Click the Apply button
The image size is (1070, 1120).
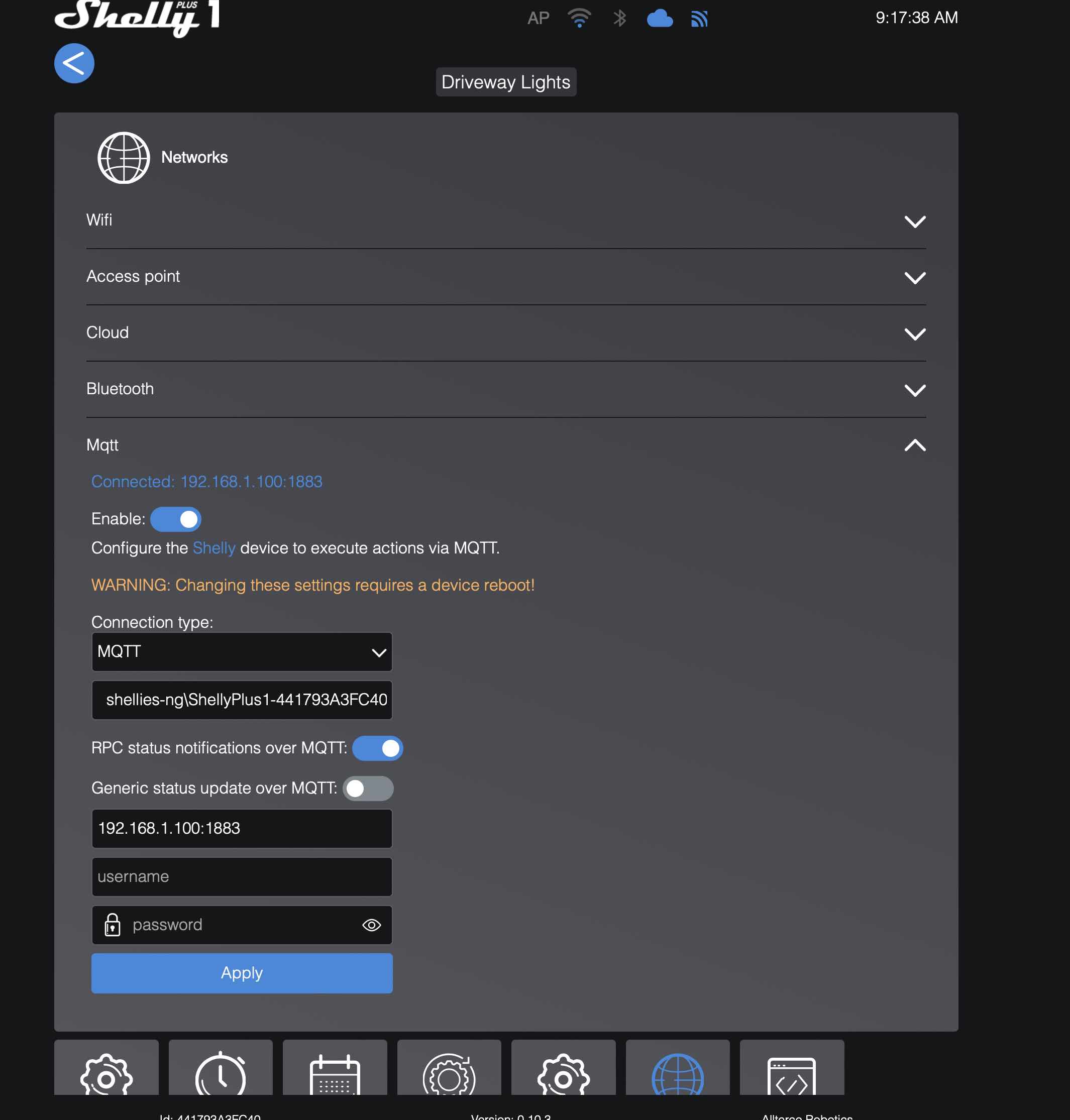242,973
